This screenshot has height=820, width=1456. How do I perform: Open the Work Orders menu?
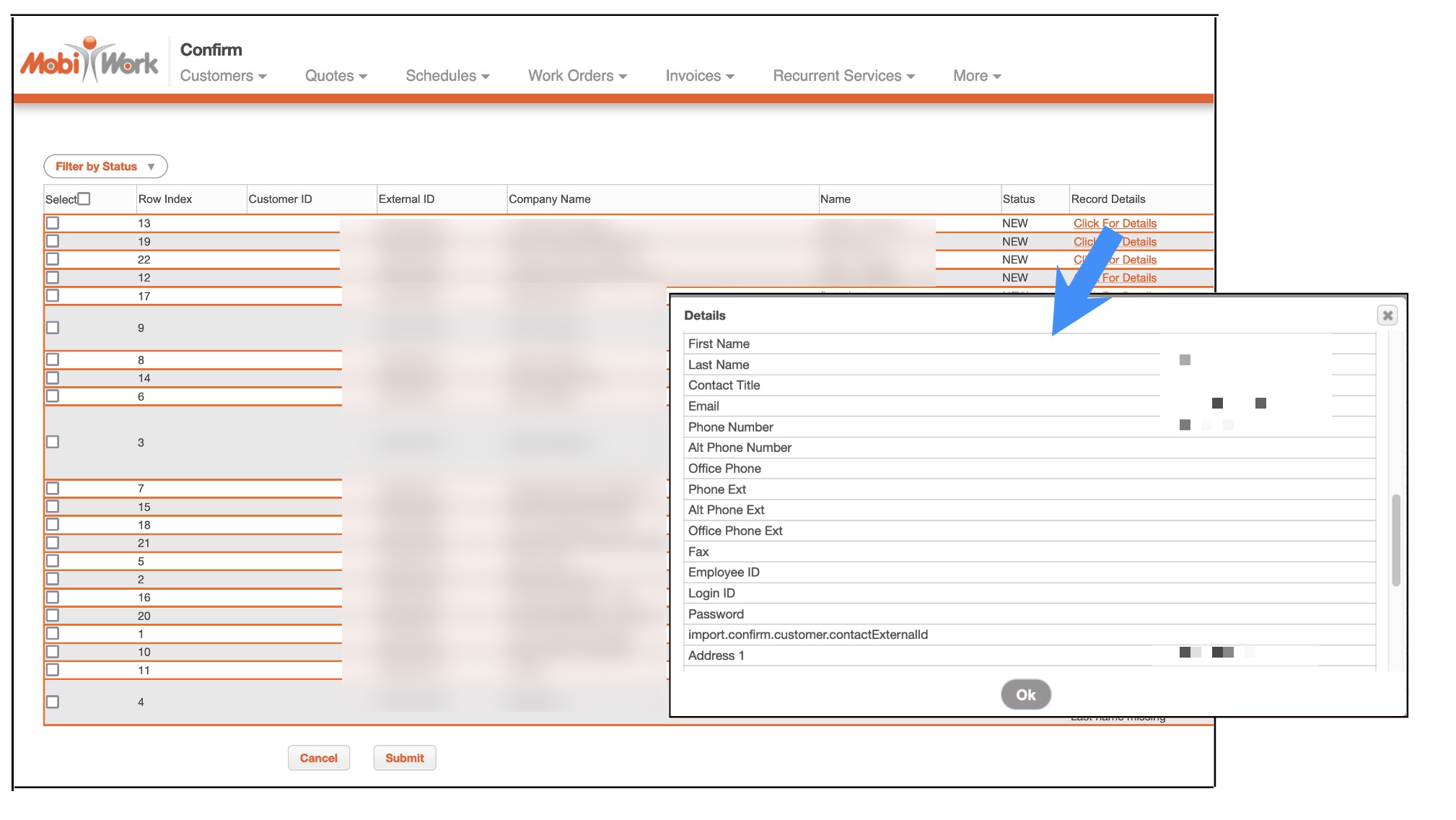pos(577,76)
